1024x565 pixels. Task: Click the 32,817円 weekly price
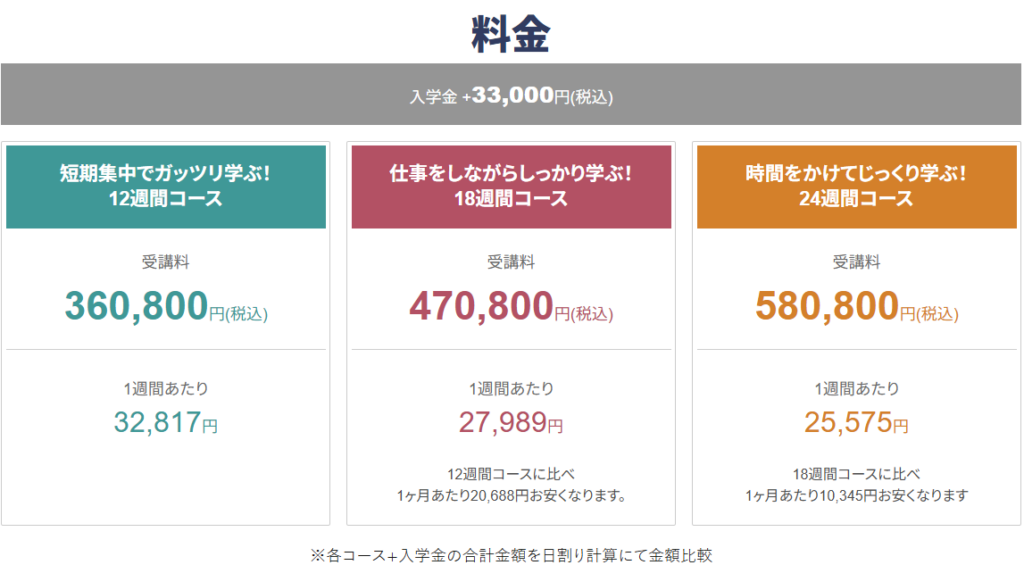click(166, 423)
